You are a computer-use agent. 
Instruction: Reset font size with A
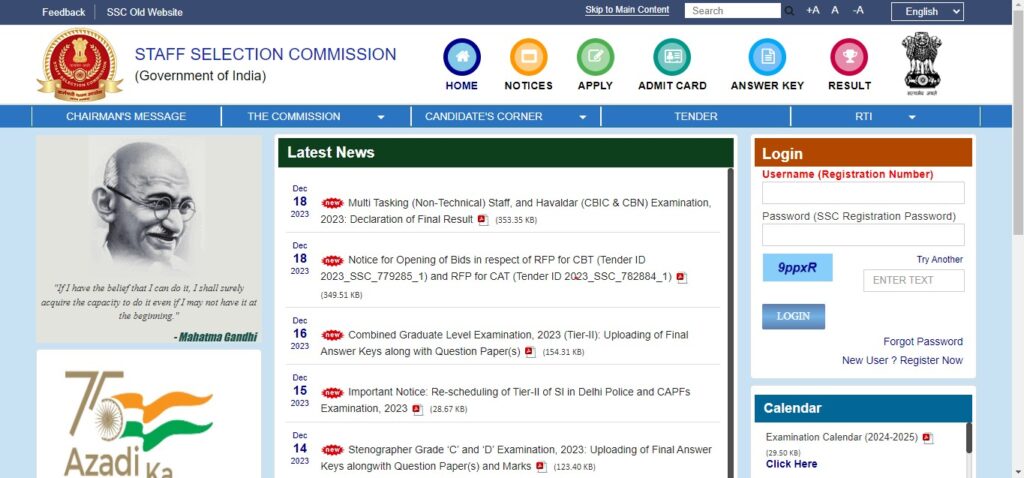835,10
